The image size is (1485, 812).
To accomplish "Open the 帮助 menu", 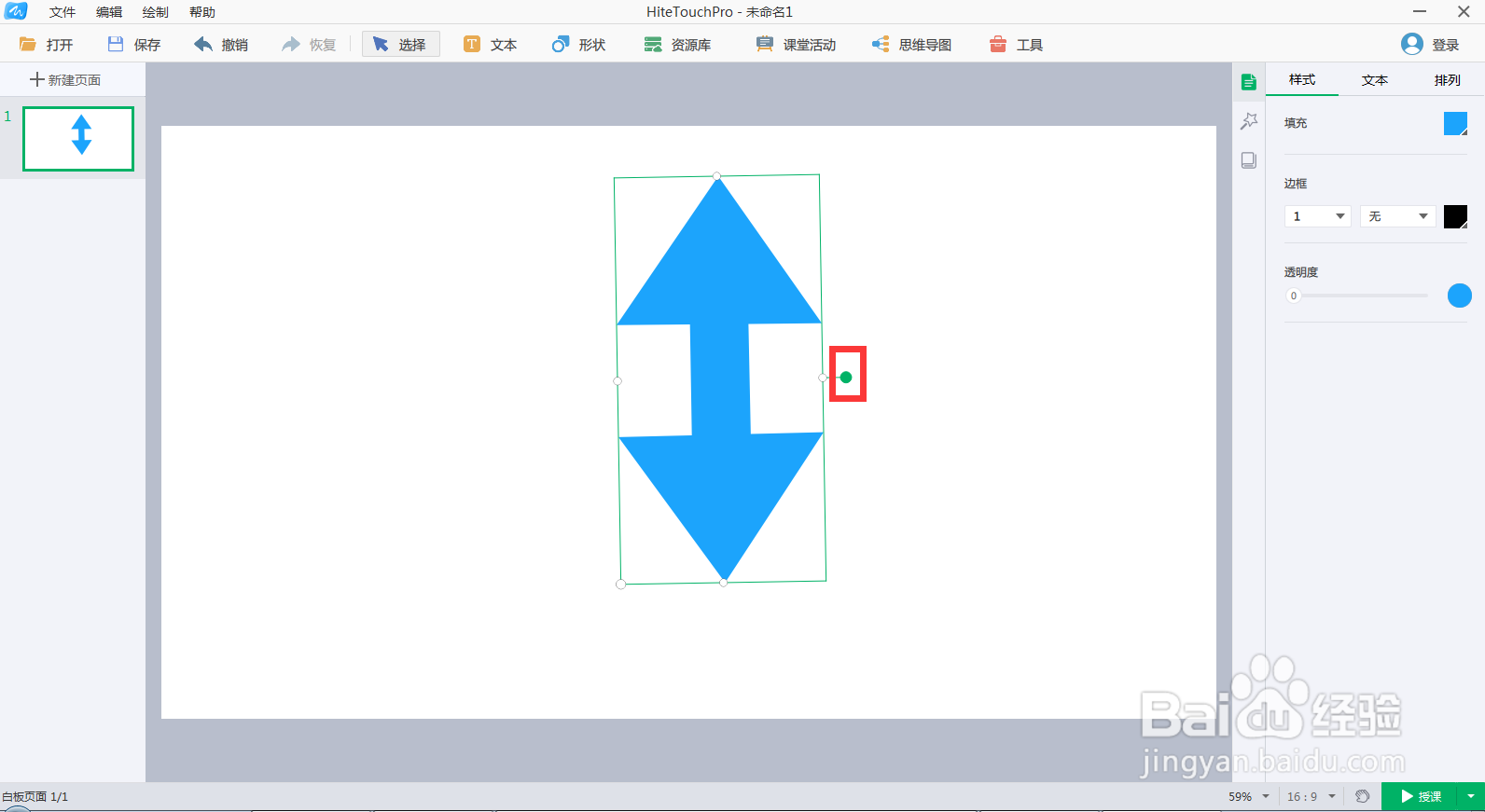I will pos(202,12).
